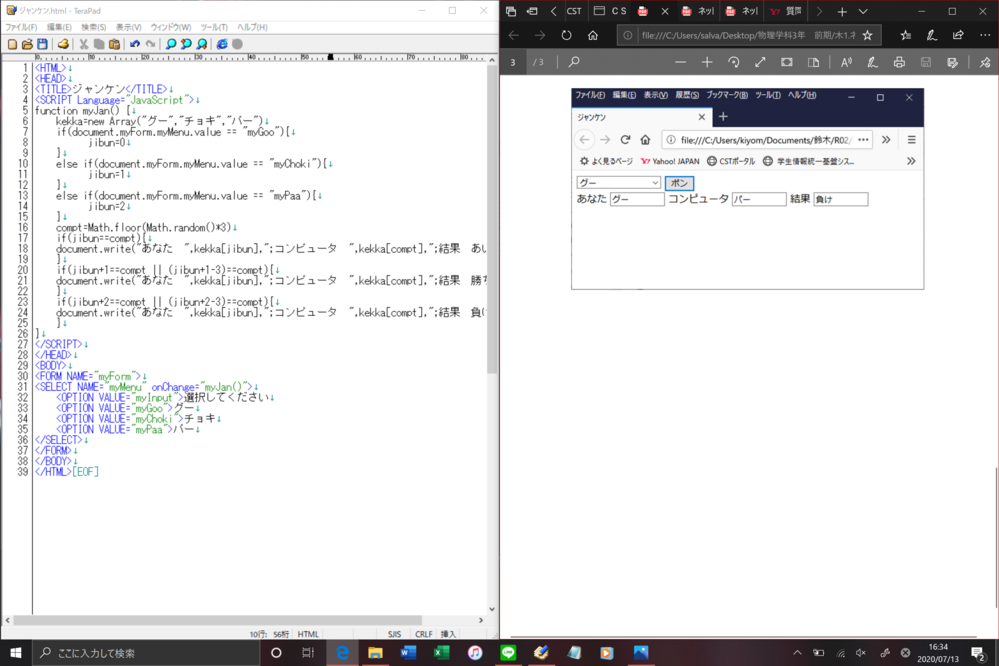Expand Edge tab previews chevron
This screenshot has width=999, height=666.
[863, 11]
